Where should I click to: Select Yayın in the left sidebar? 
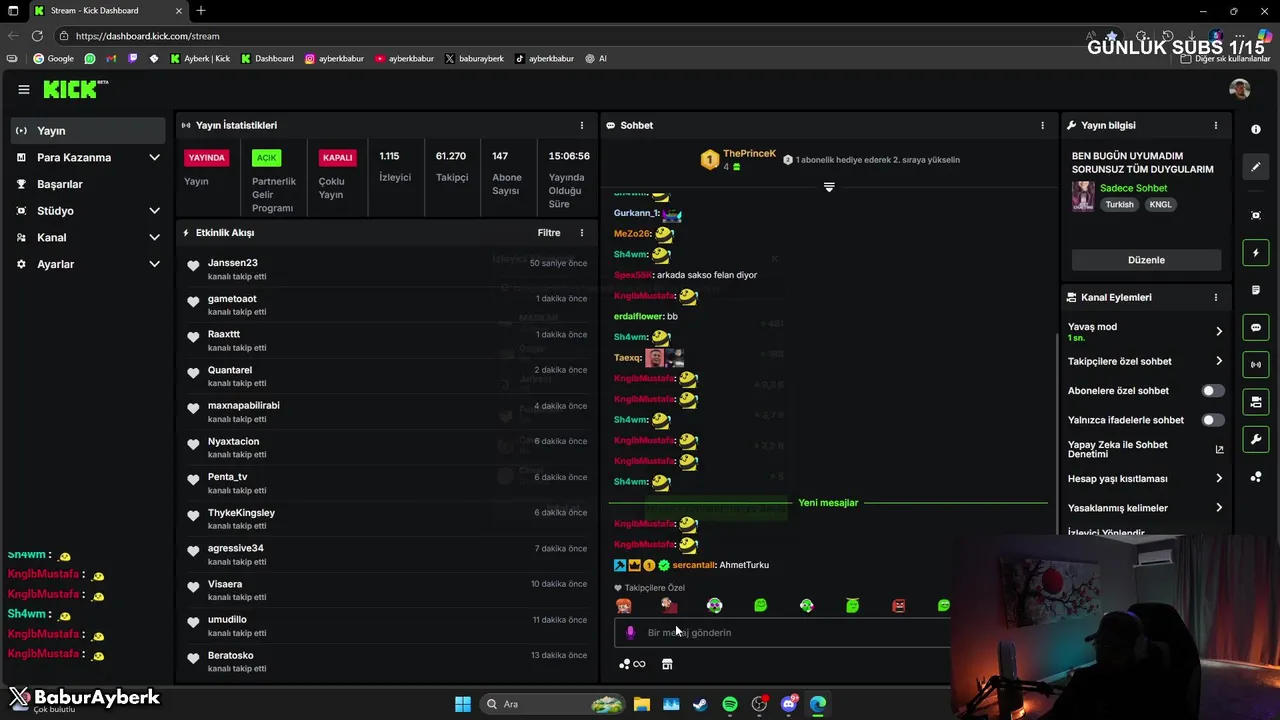click(88, 131)
